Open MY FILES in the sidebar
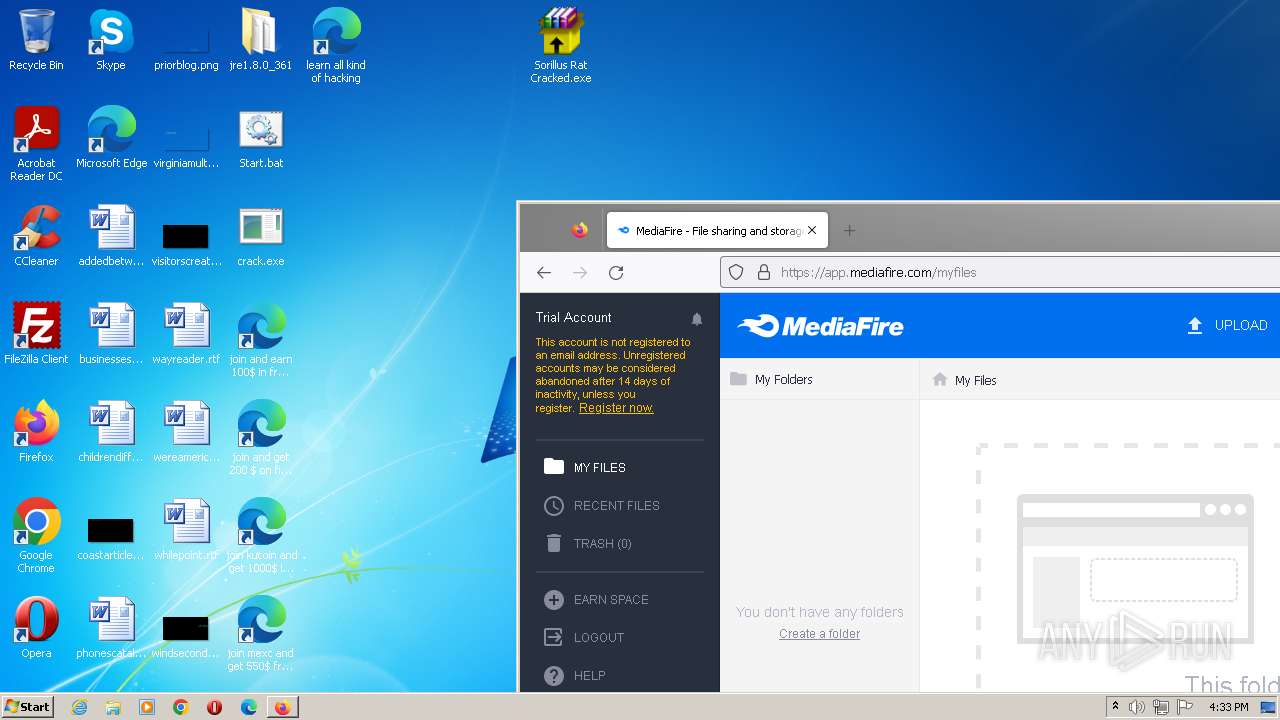Screen dimensions: 1280x720 click(x=600, y=467)
